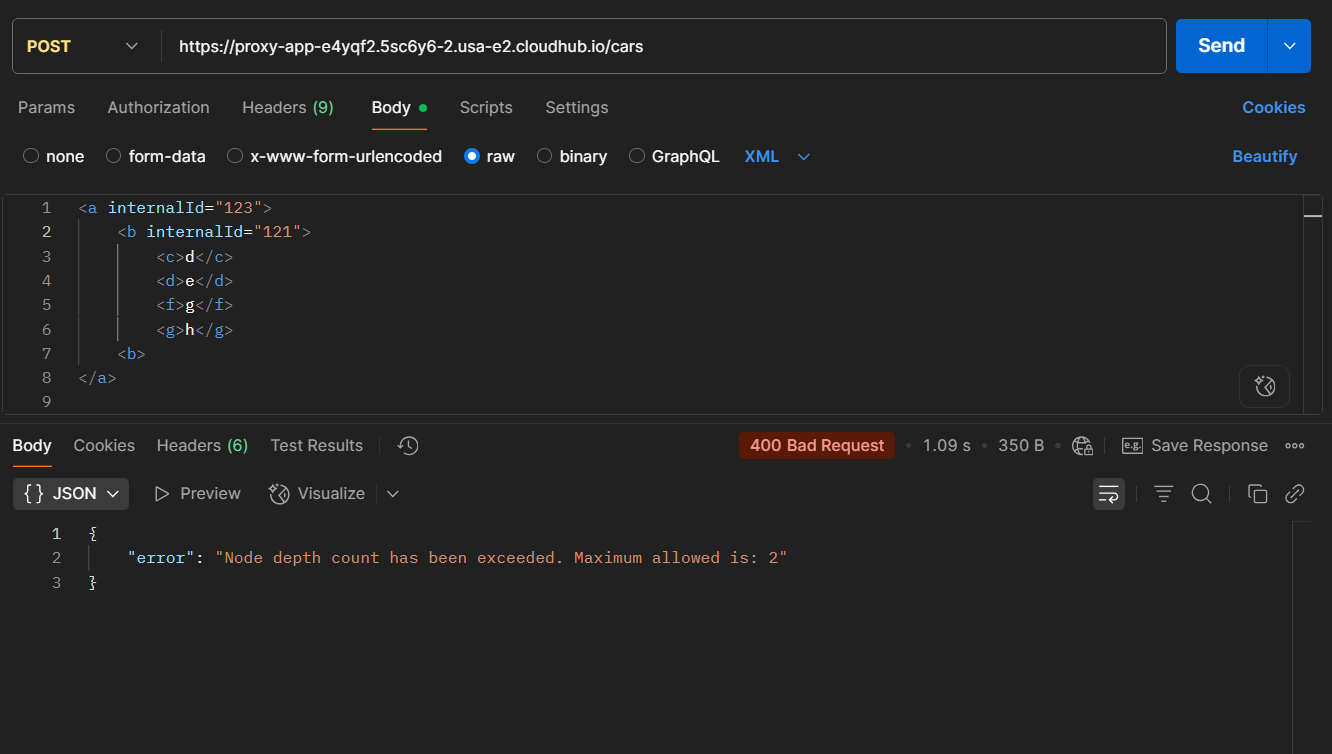Click the request URL input field
Viewport: 1332px width, 754px height.
[x=660, y=46]
